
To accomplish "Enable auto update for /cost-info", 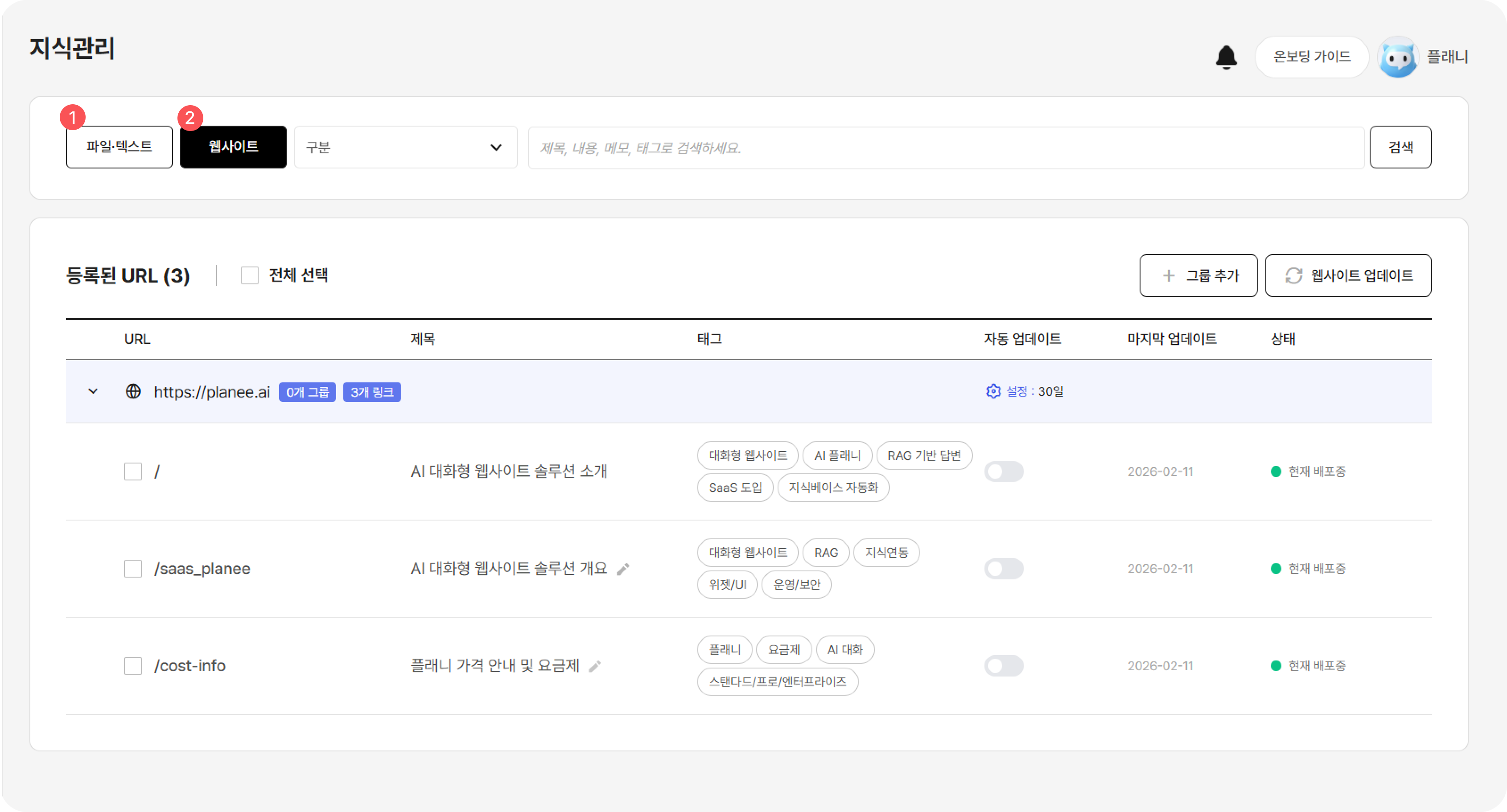I will click(x=1003, y=666).
